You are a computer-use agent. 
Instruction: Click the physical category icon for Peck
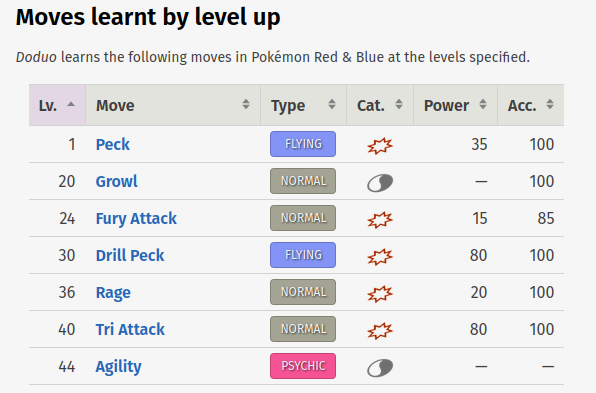click(x=380, y=145)
